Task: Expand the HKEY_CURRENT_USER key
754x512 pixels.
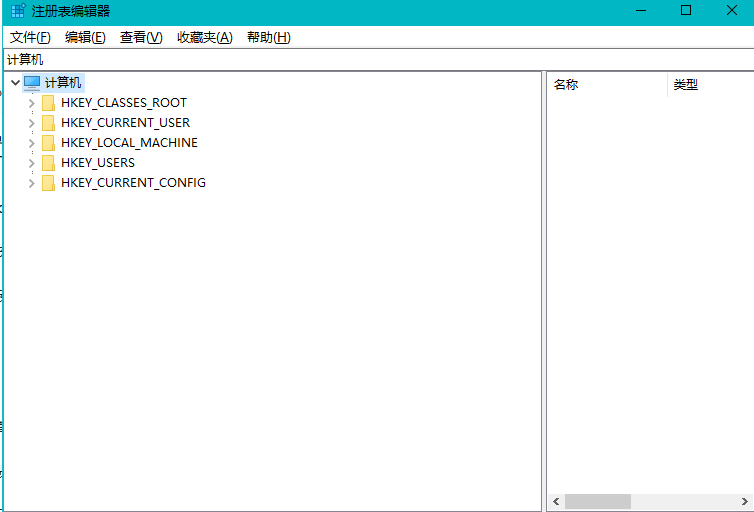Action: coord(32,123)
